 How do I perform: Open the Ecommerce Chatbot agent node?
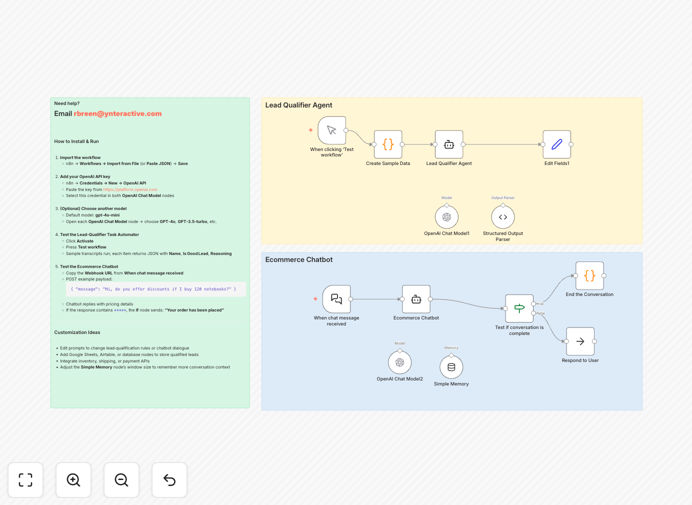(416, 299)
